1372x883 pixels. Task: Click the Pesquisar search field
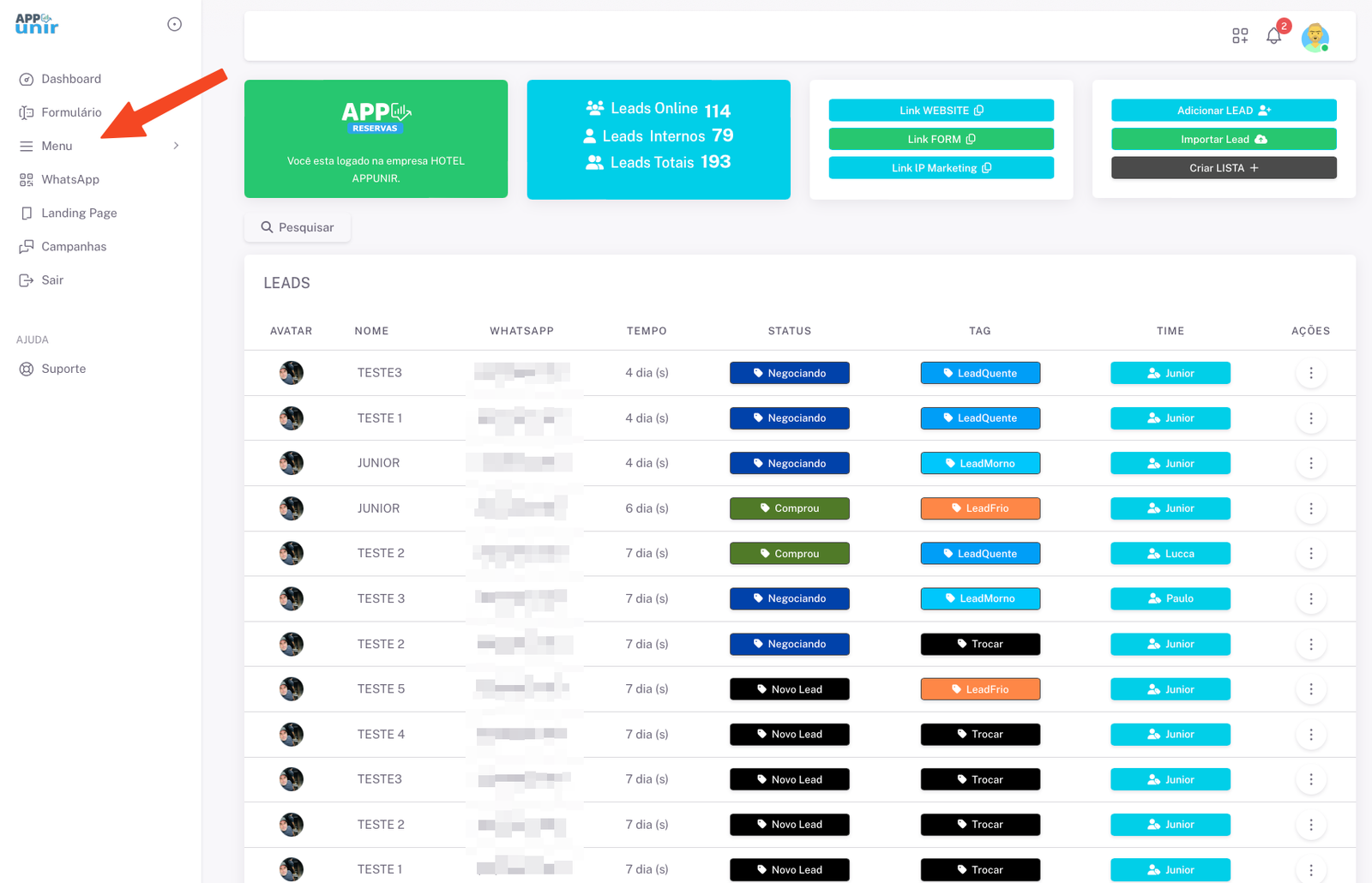pyautogui.click(x=298, y=227)
